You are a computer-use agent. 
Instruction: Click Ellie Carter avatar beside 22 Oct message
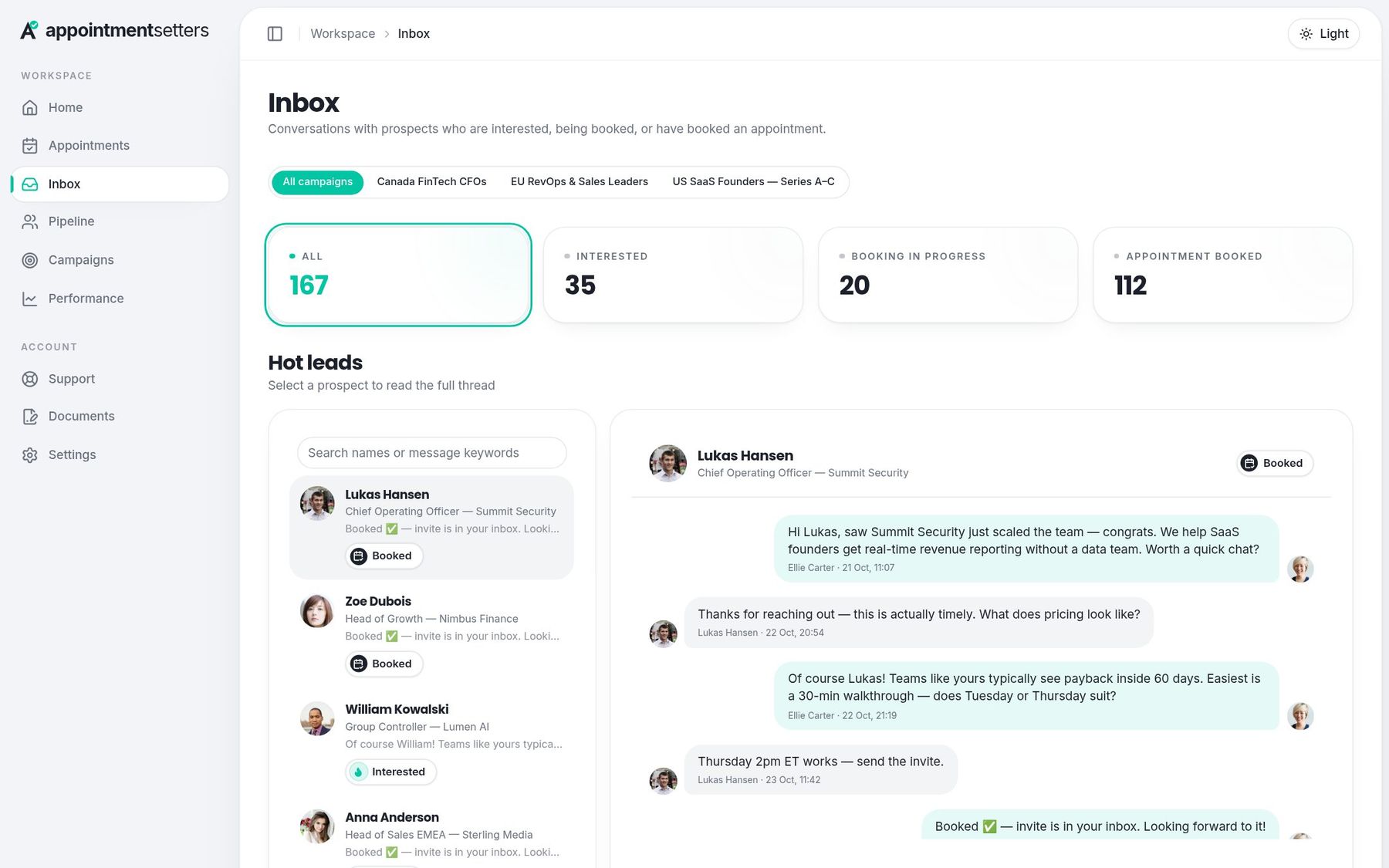tap(1300, 715)
